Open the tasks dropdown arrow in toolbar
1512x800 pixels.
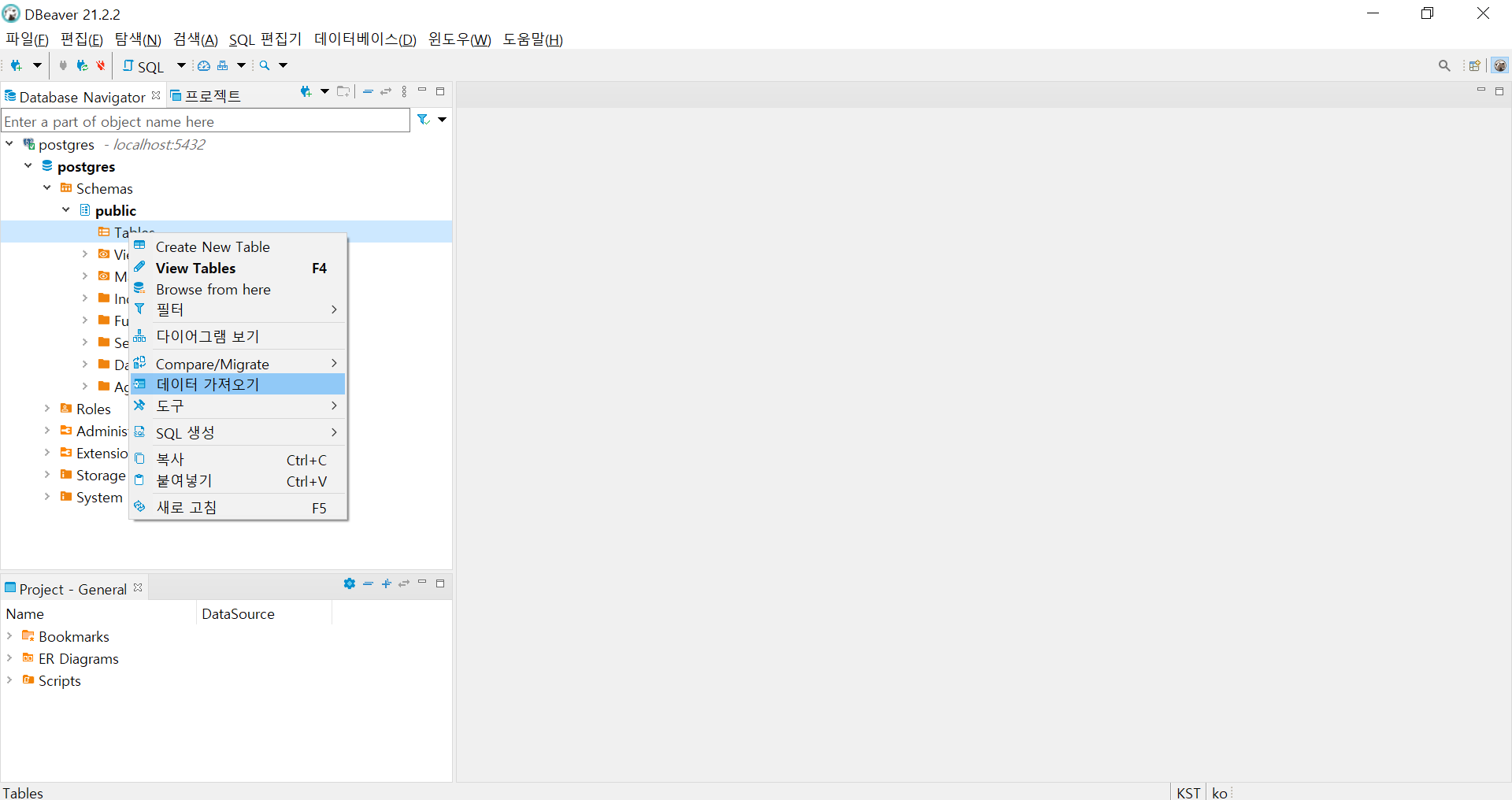(x=242, y=66)
